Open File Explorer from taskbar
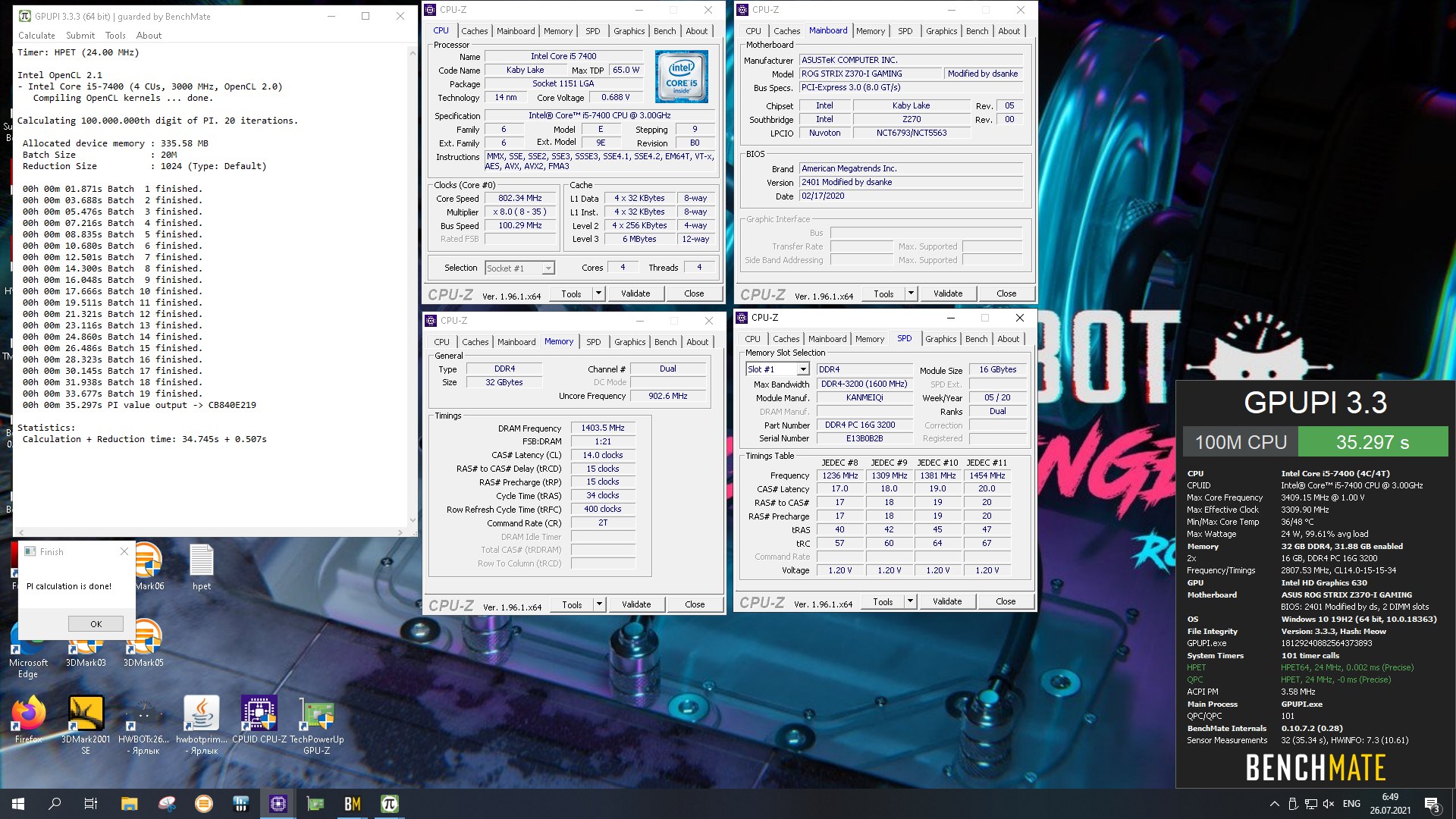Viewport: 1456px width, 819px height. coord(129,804)
